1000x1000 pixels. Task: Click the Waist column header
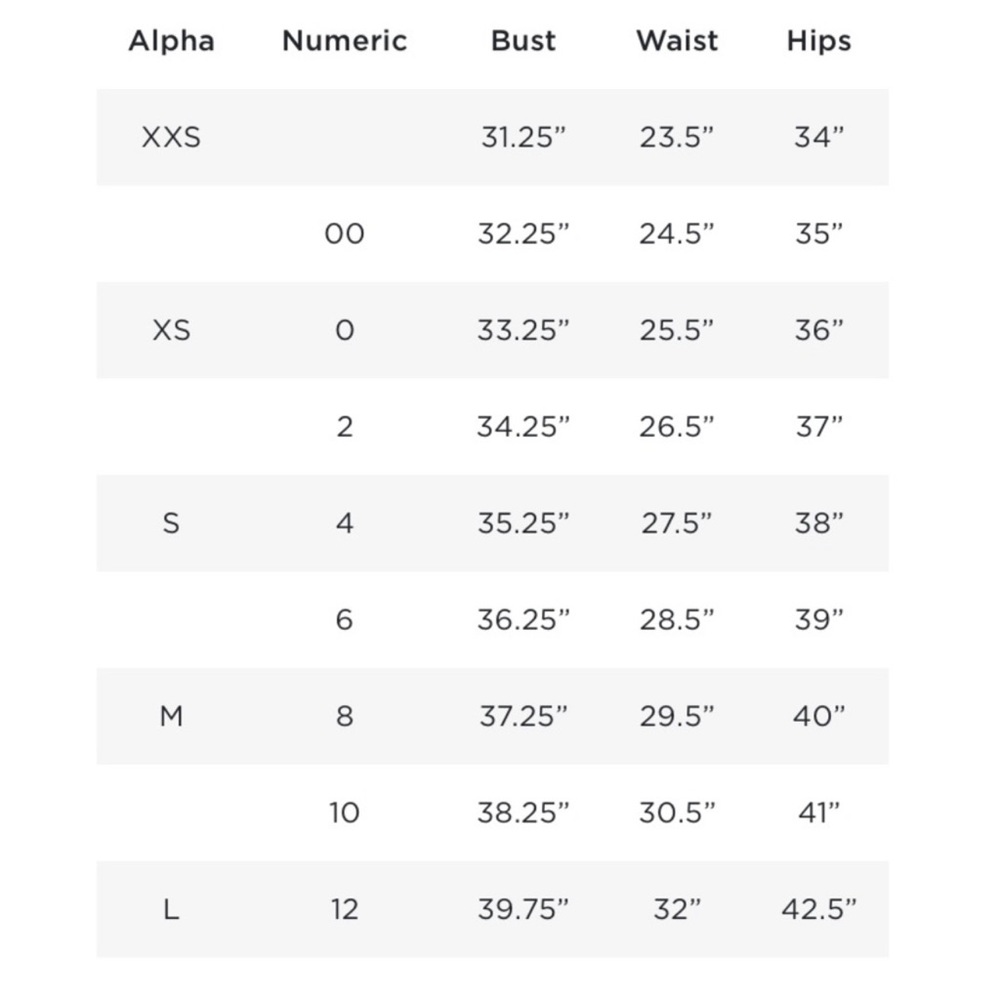(677, 41)
